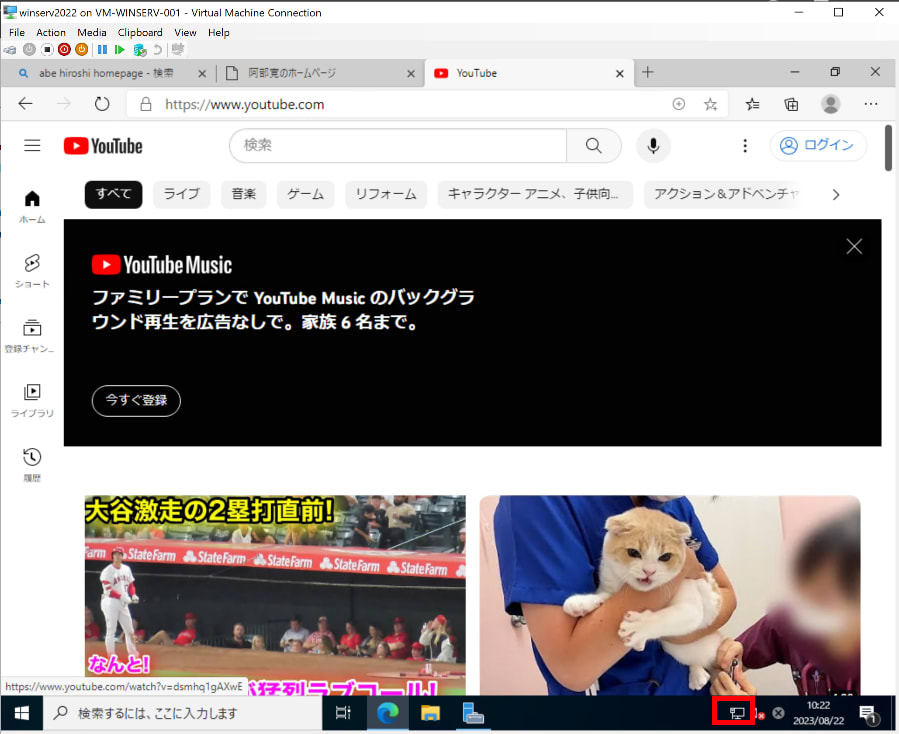Switch to abe hiroshi homepage search tab
This screenshot has width=899, height=734.
point(106,73)
